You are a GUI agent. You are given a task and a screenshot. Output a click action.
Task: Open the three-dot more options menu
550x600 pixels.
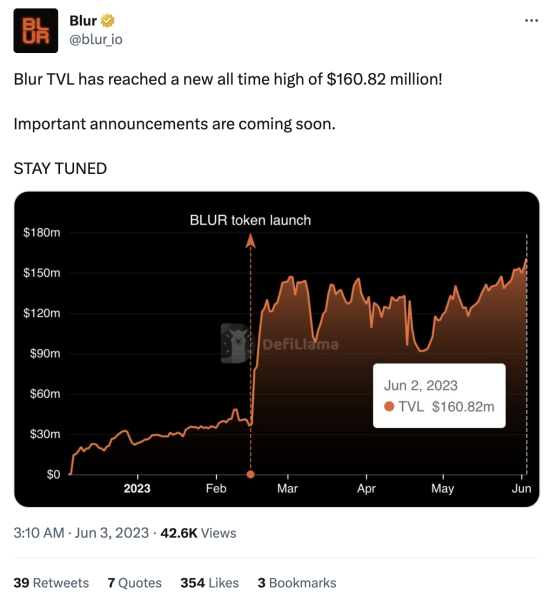click(x=531, y=21)
